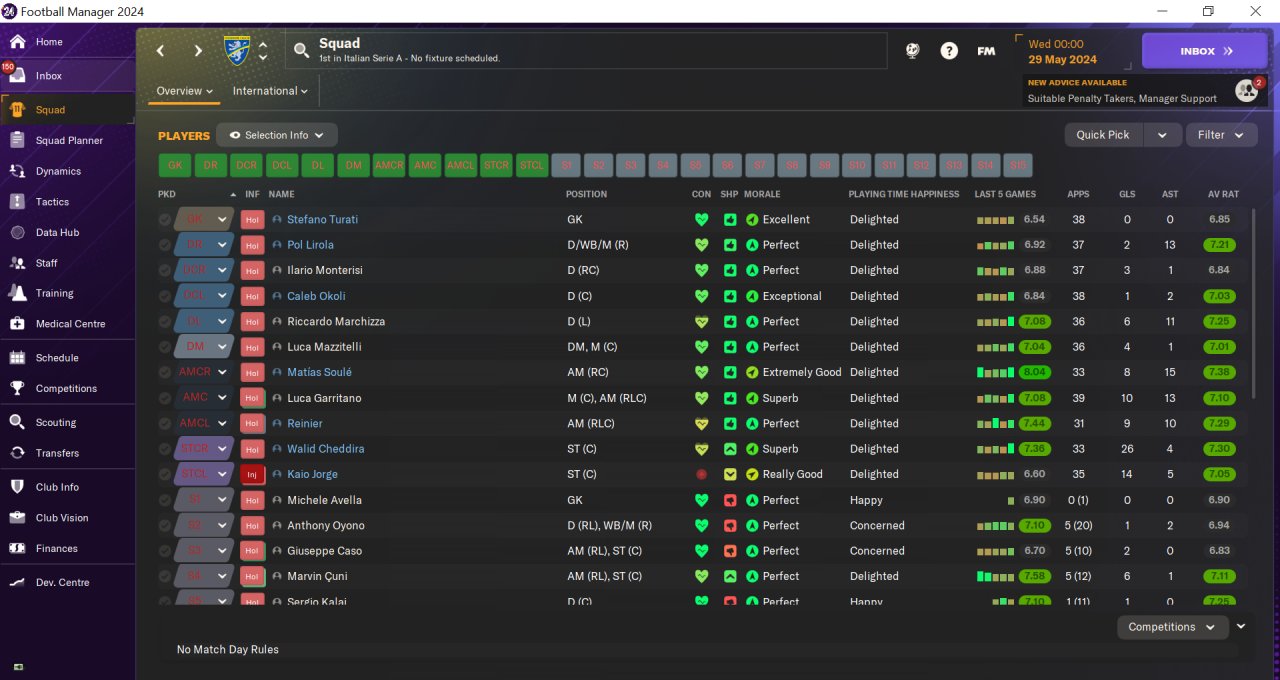Viewport: 1280px width, 680px height.
Task: Open the Competitions dropdown at bottom
Action: 1172,627
